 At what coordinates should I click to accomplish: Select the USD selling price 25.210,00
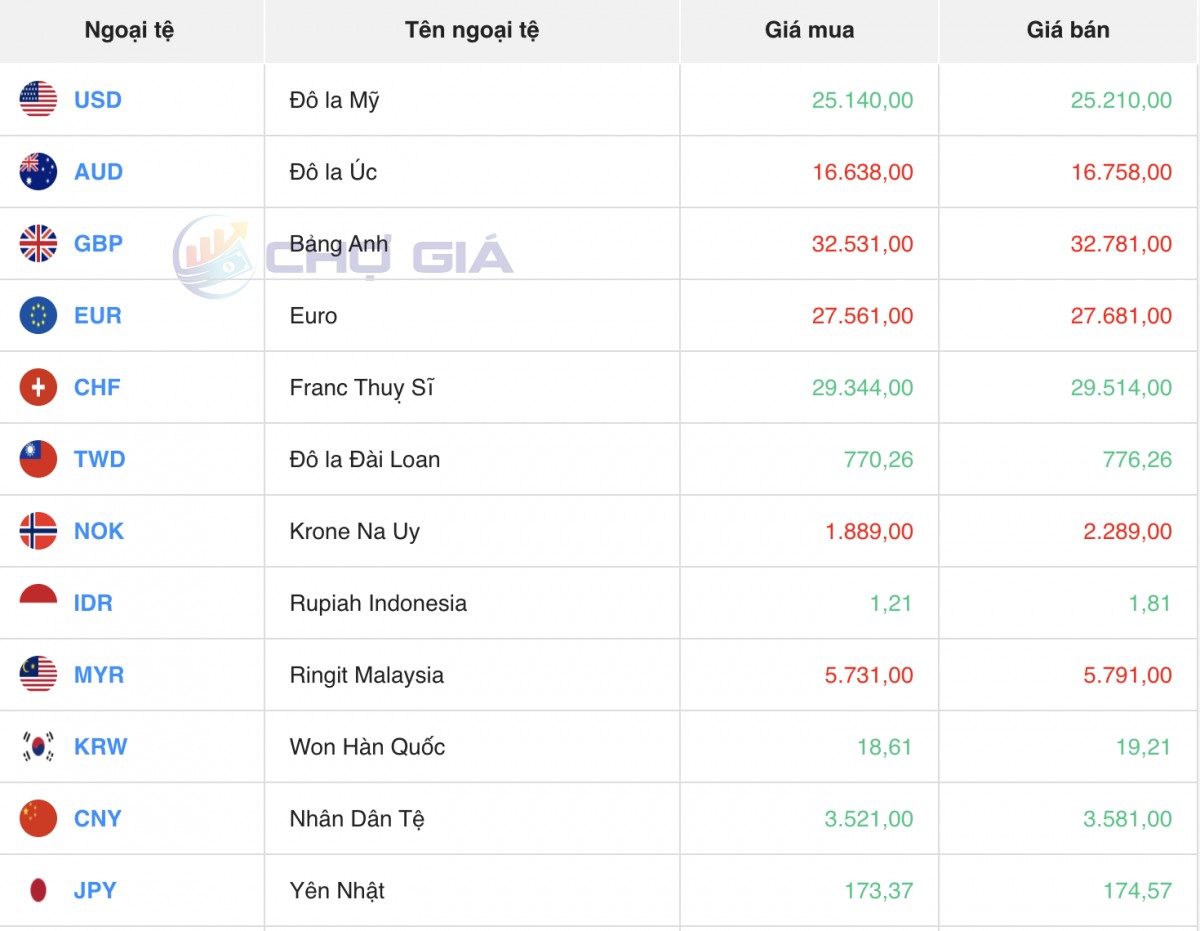point(1121,100)
